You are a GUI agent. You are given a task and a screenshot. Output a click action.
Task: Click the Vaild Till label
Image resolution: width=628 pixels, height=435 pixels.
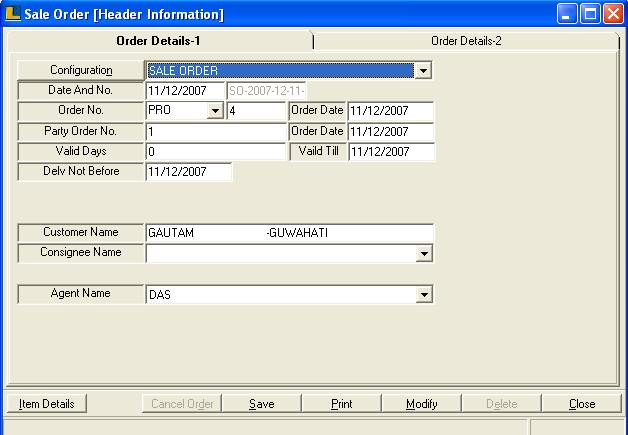pos(318,151)
